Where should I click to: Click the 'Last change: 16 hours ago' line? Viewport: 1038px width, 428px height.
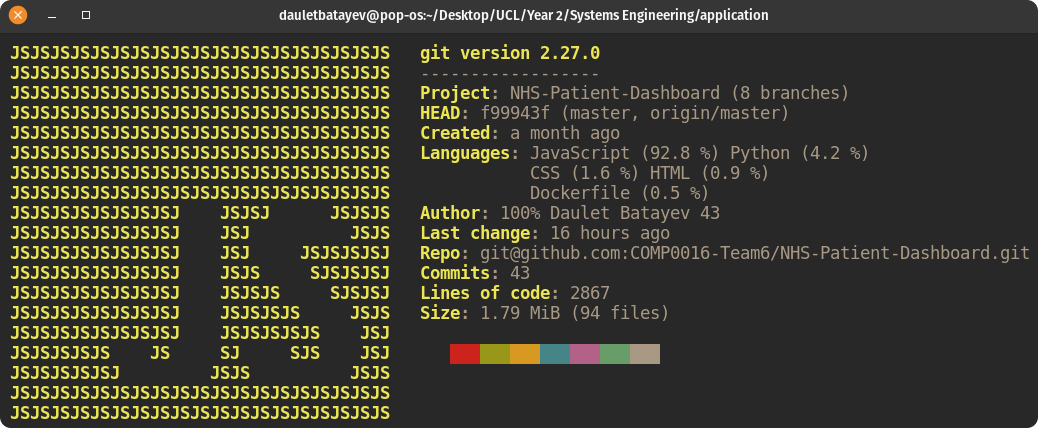545,233
